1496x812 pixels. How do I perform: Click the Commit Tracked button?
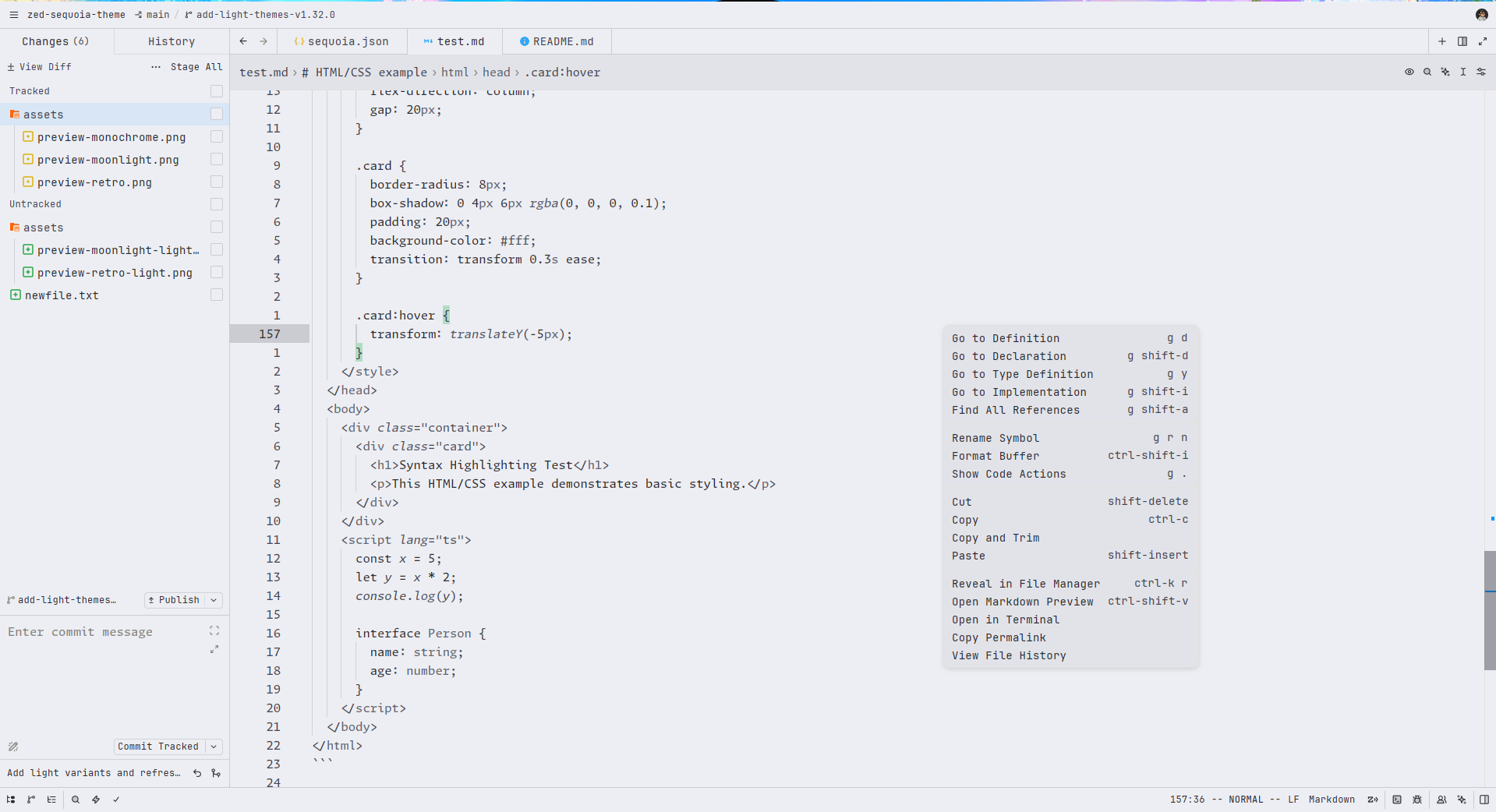pos(158,747)
